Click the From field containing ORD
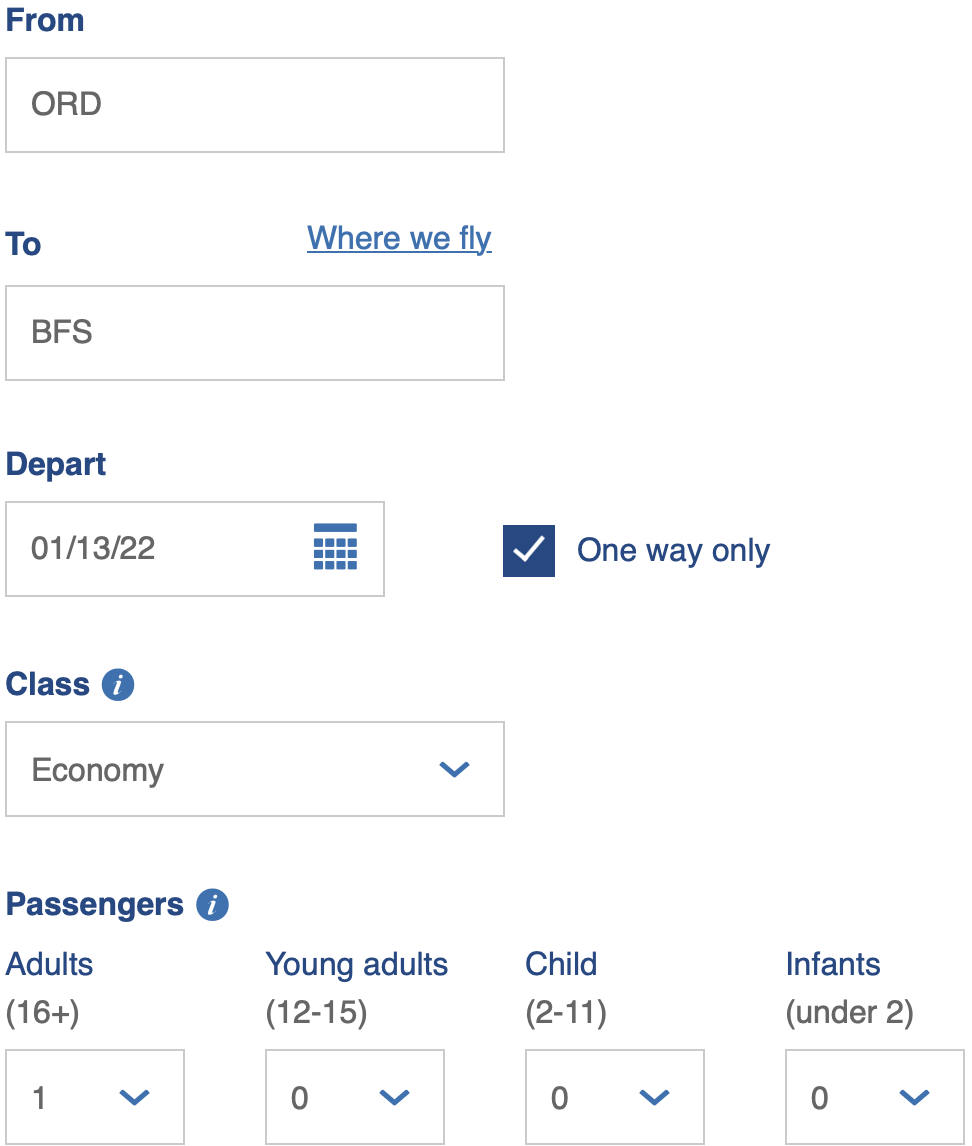 [255, 105]
